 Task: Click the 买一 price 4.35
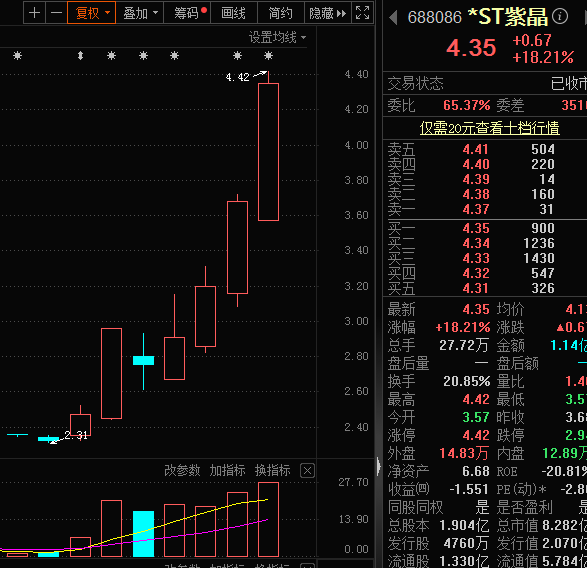475,228
